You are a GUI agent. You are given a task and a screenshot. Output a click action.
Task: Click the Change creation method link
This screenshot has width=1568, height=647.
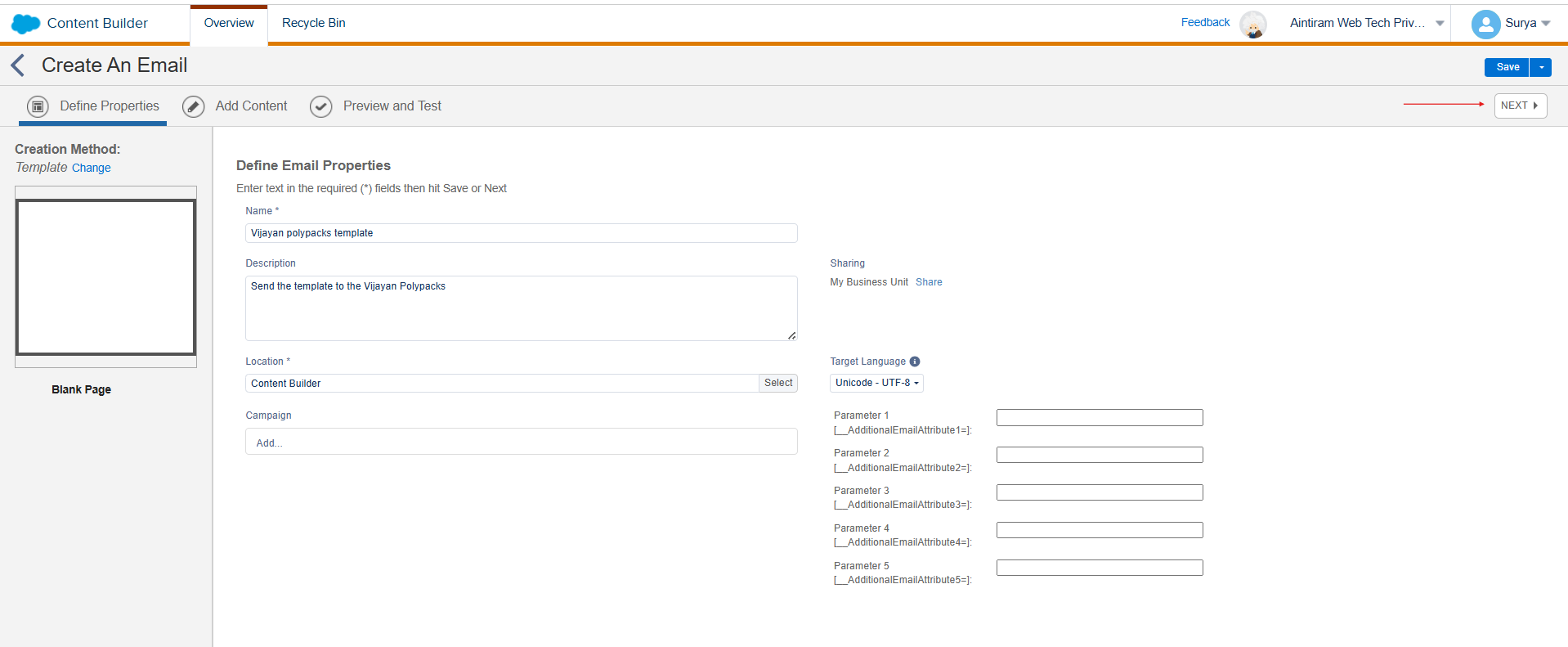click(91, 168)
